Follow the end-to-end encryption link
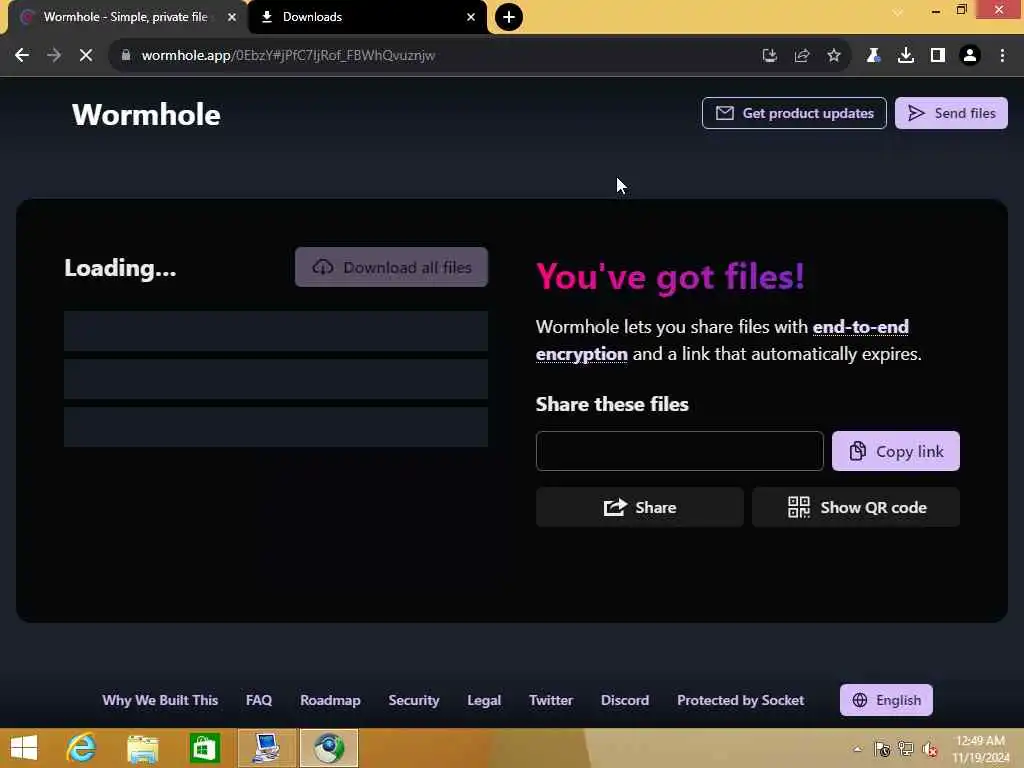The width and height of the screenshot is (1024, 768). pos(722,340)
